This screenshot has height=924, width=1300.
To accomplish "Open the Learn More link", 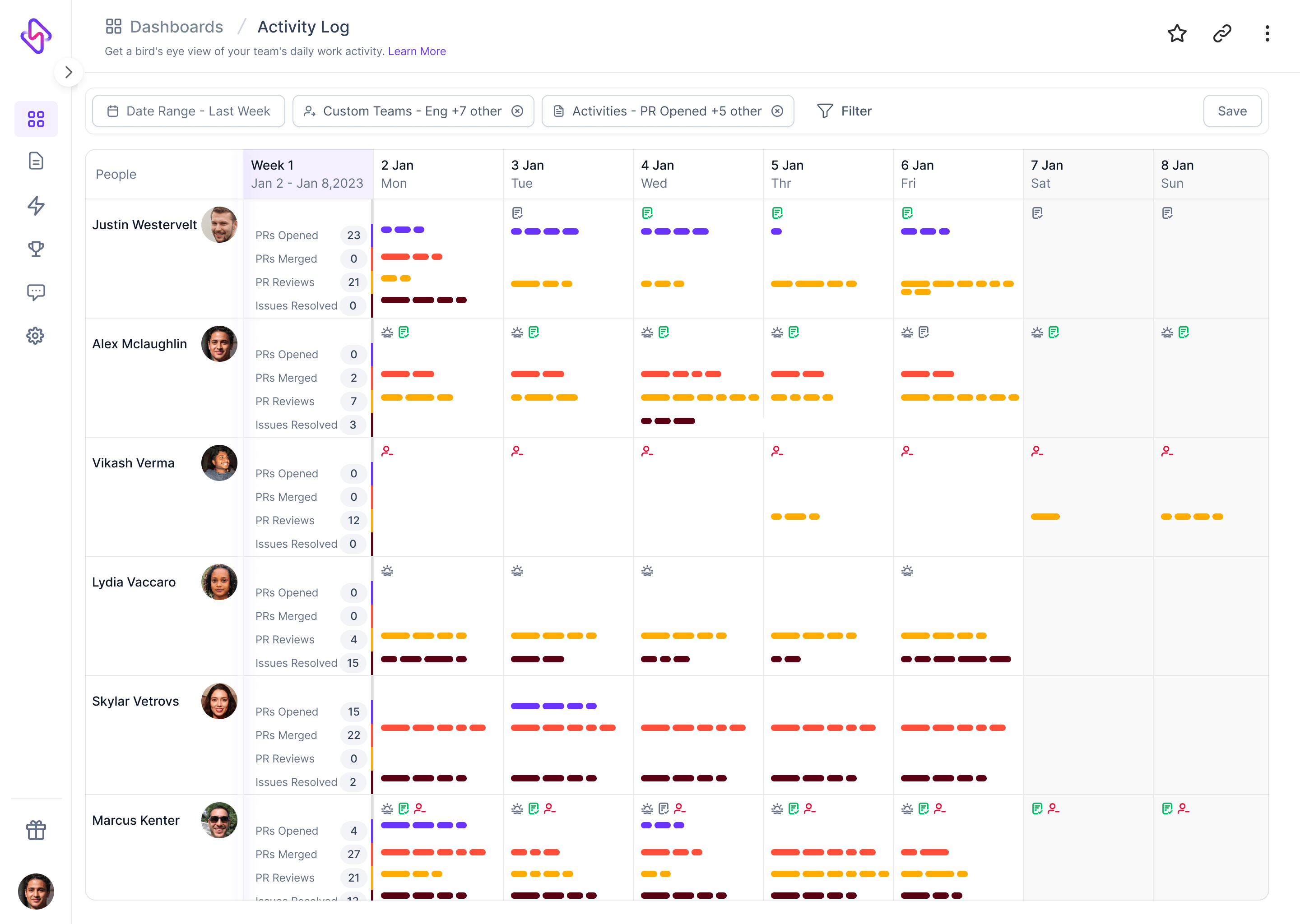I will click(x=417, y=51).
